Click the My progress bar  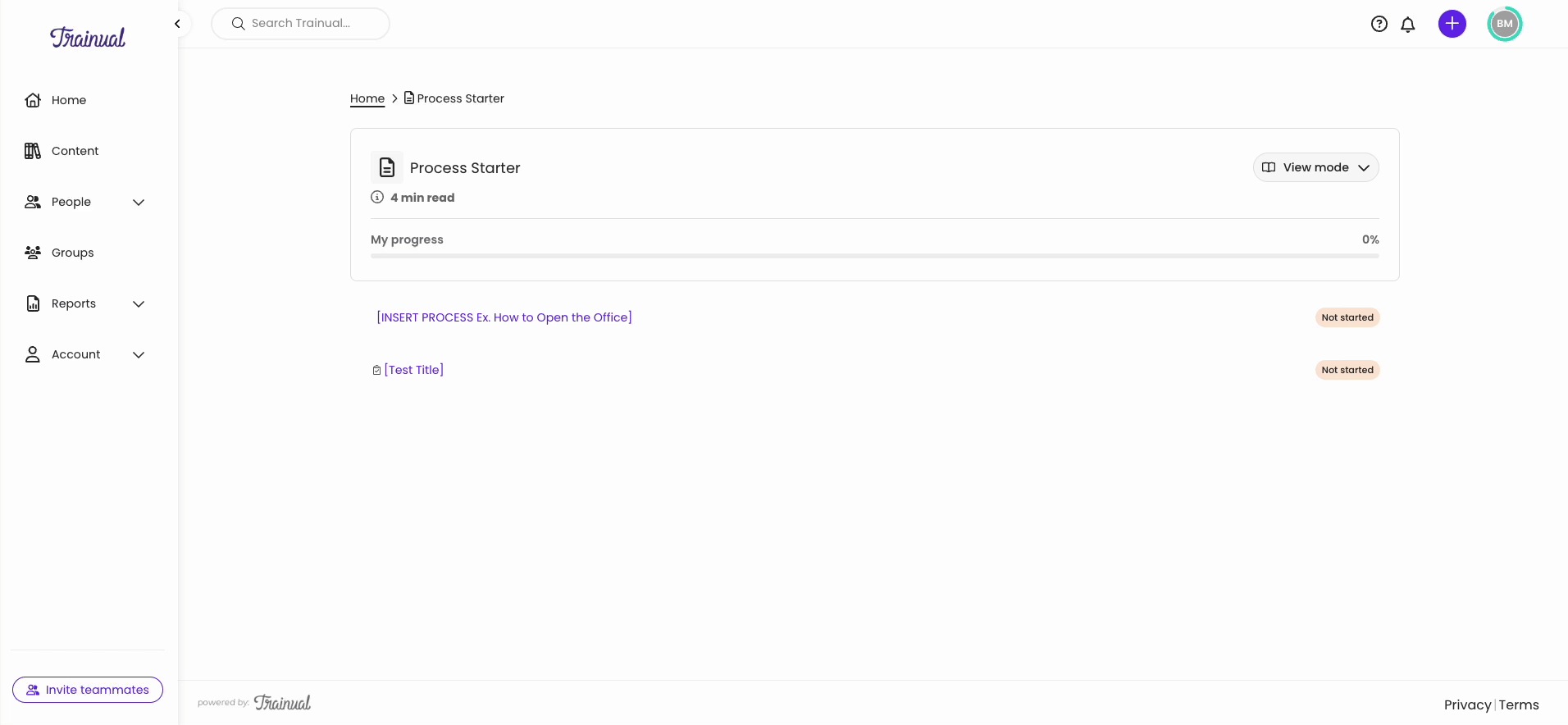click(x=874, y=256)
